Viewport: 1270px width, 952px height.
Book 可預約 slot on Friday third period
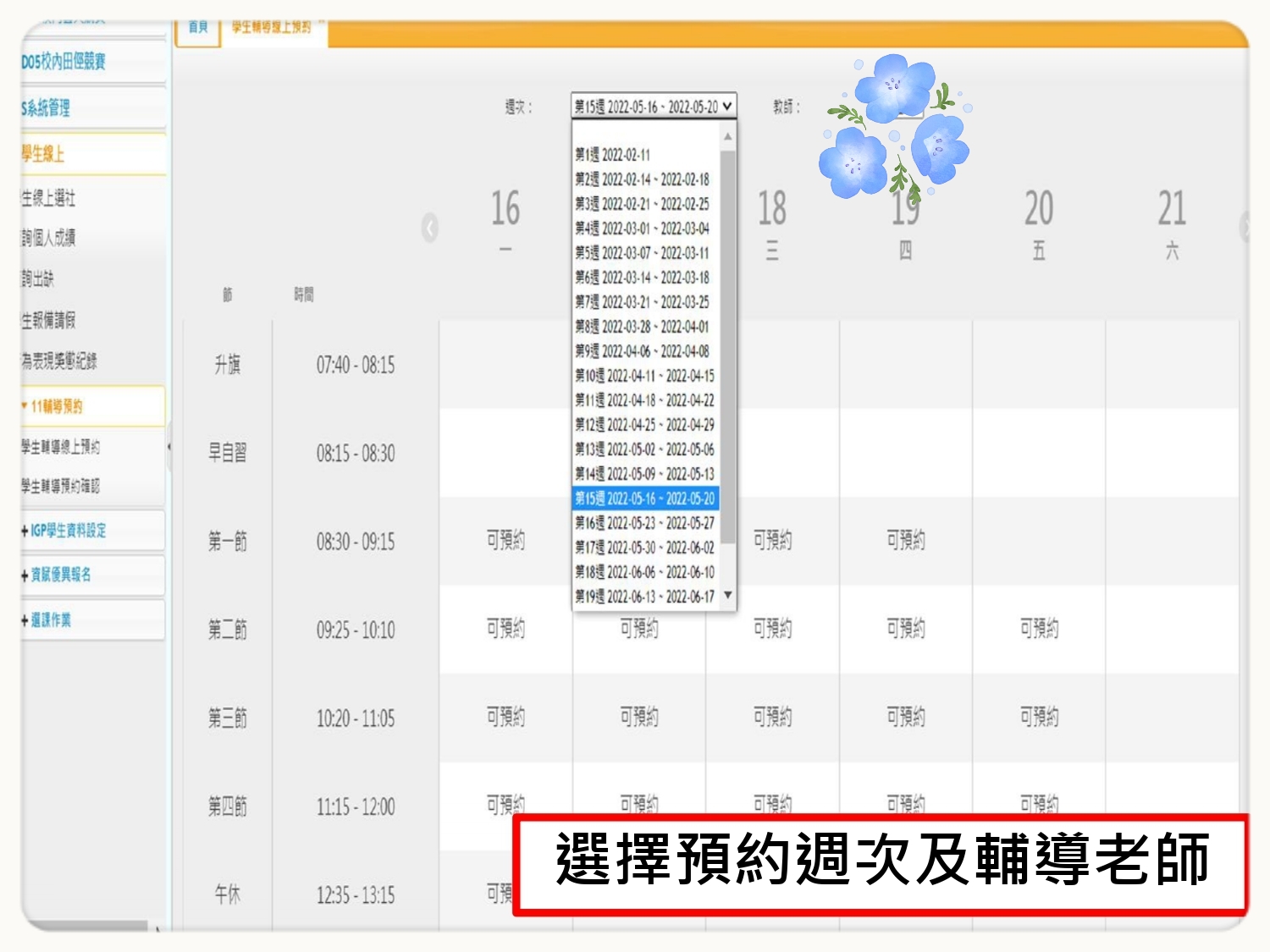coord(1039,717)
